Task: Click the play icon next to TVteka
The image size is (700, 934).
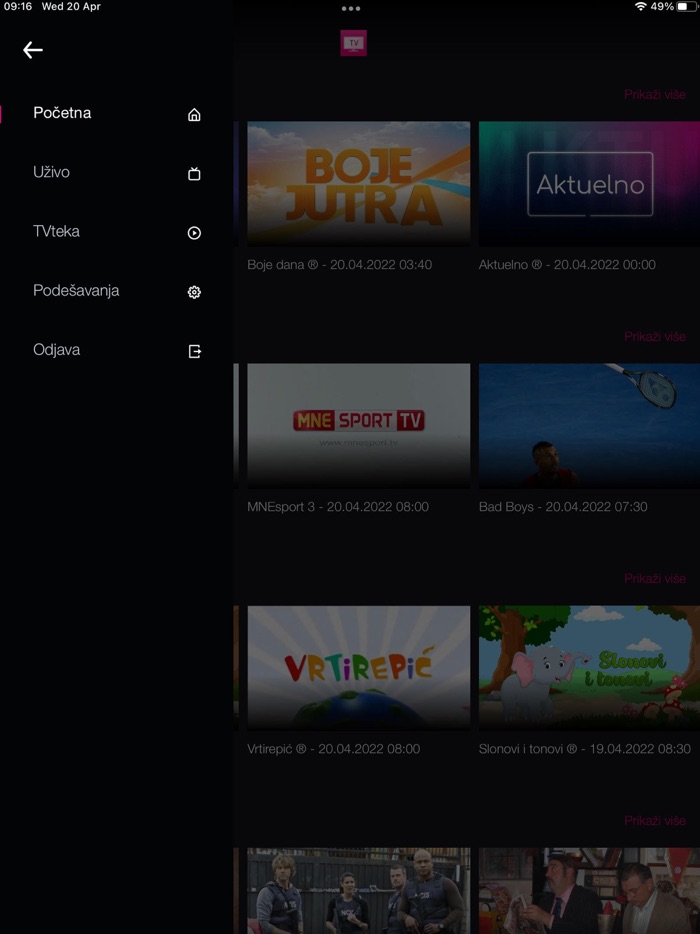Action: pos(194,233)
